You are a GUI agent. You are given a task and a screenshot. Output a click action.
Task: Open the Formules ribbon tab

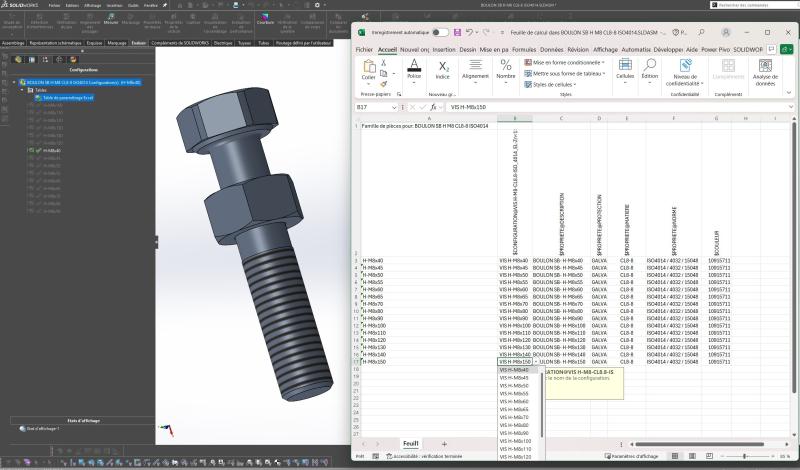coord(526,48)
